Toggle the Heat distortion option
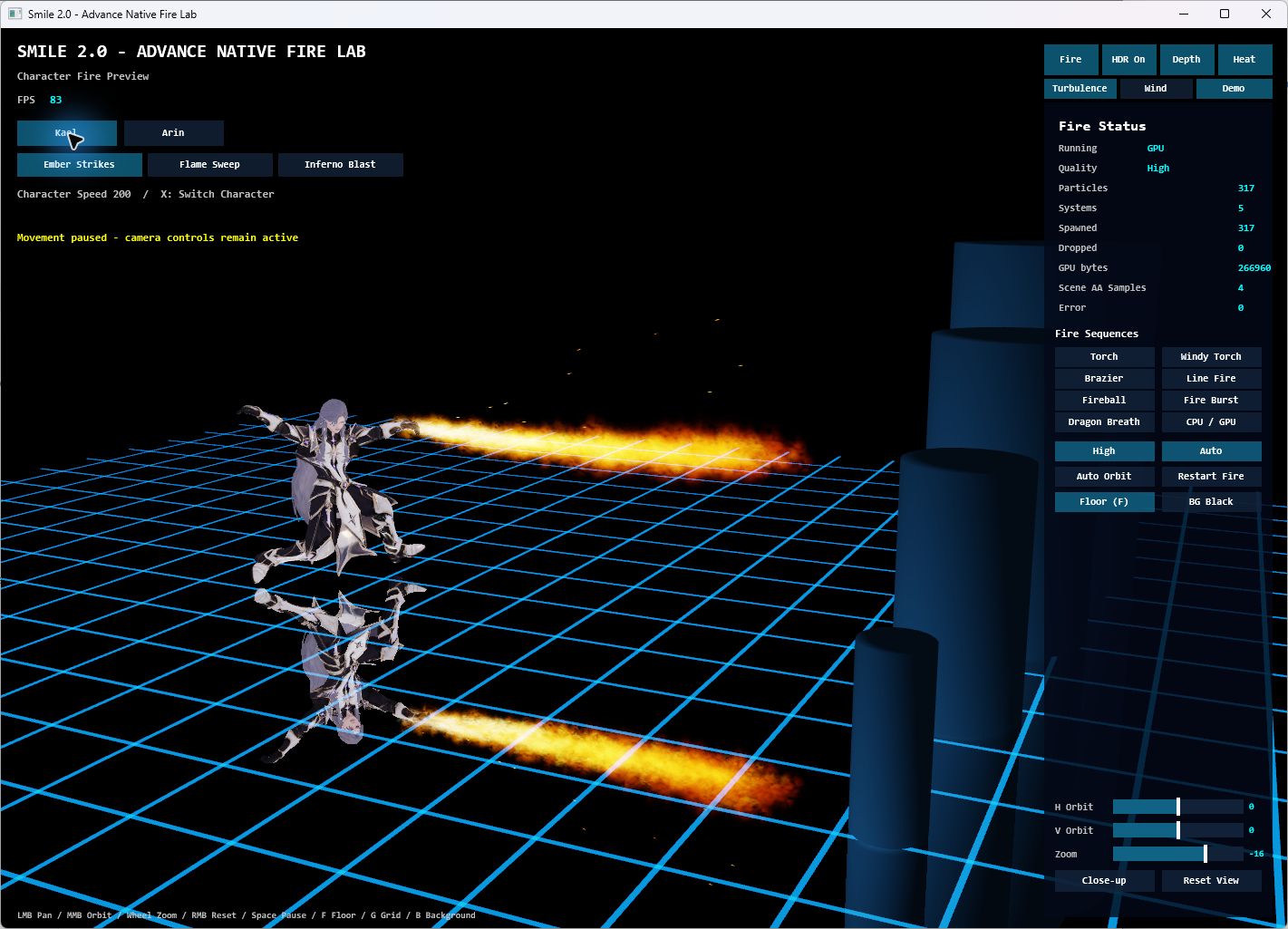The height and width of the screenshot is (929, 1288). pyautogui.click(x=1244, y=60)
